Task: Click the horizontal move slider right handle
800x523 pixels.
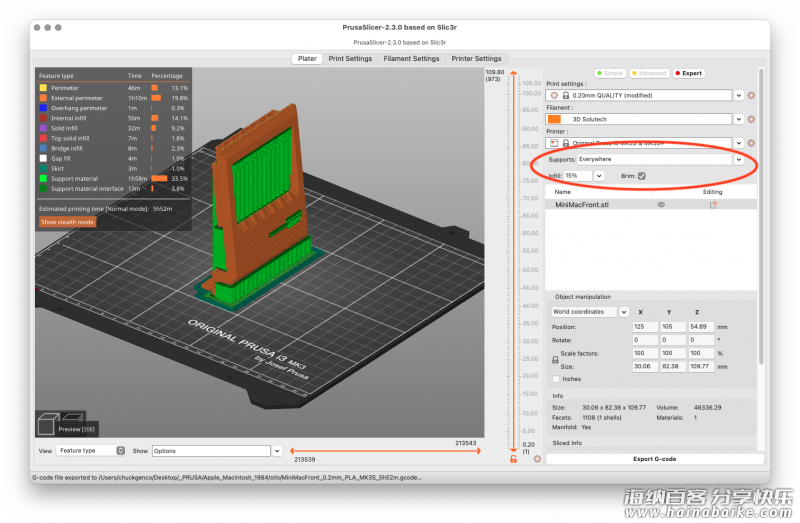Action: click(x=479, y=451)
